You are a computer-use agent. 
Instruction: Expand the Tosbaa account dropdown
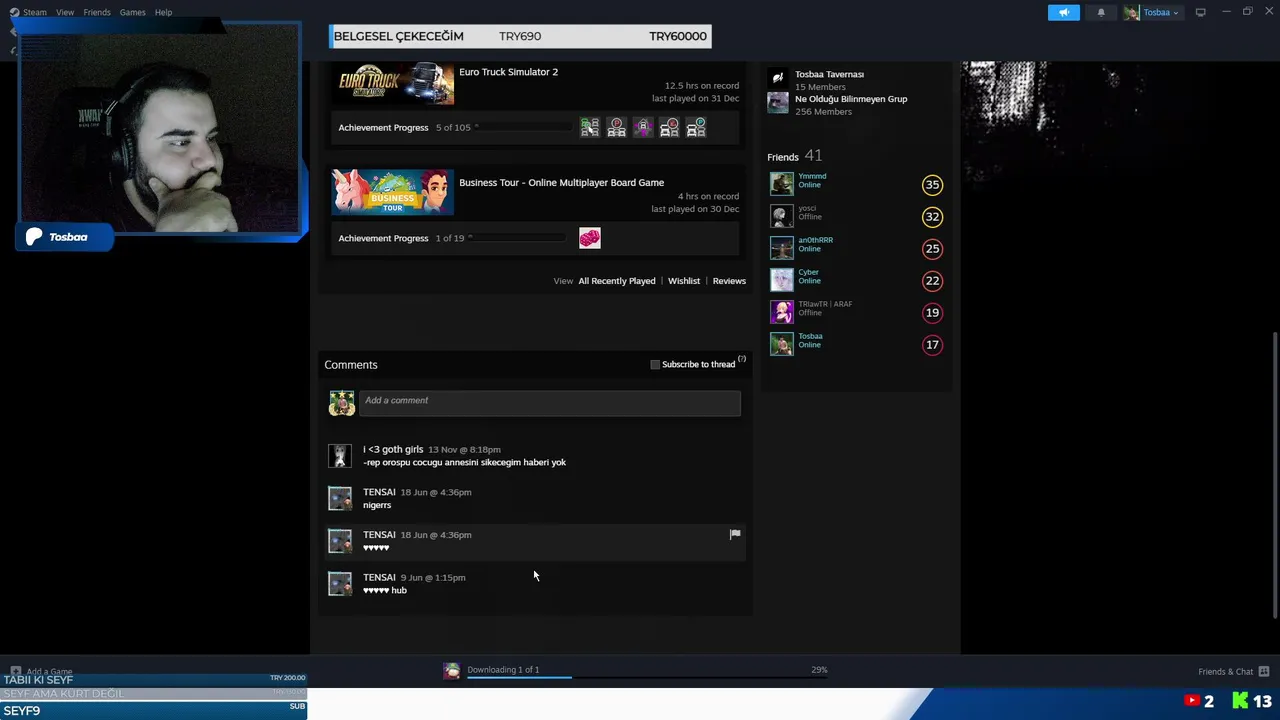(x=1152, y=12)
